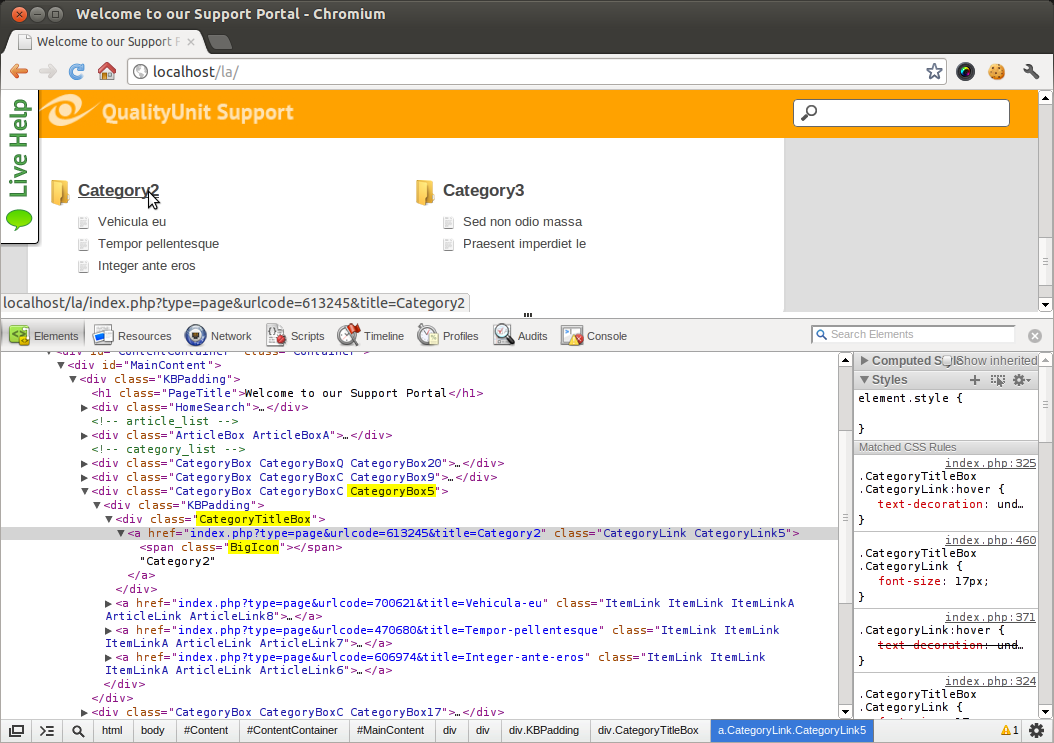
Task: Click the Chromium wrench menu icon
Action: click(x=1031, y=72)
